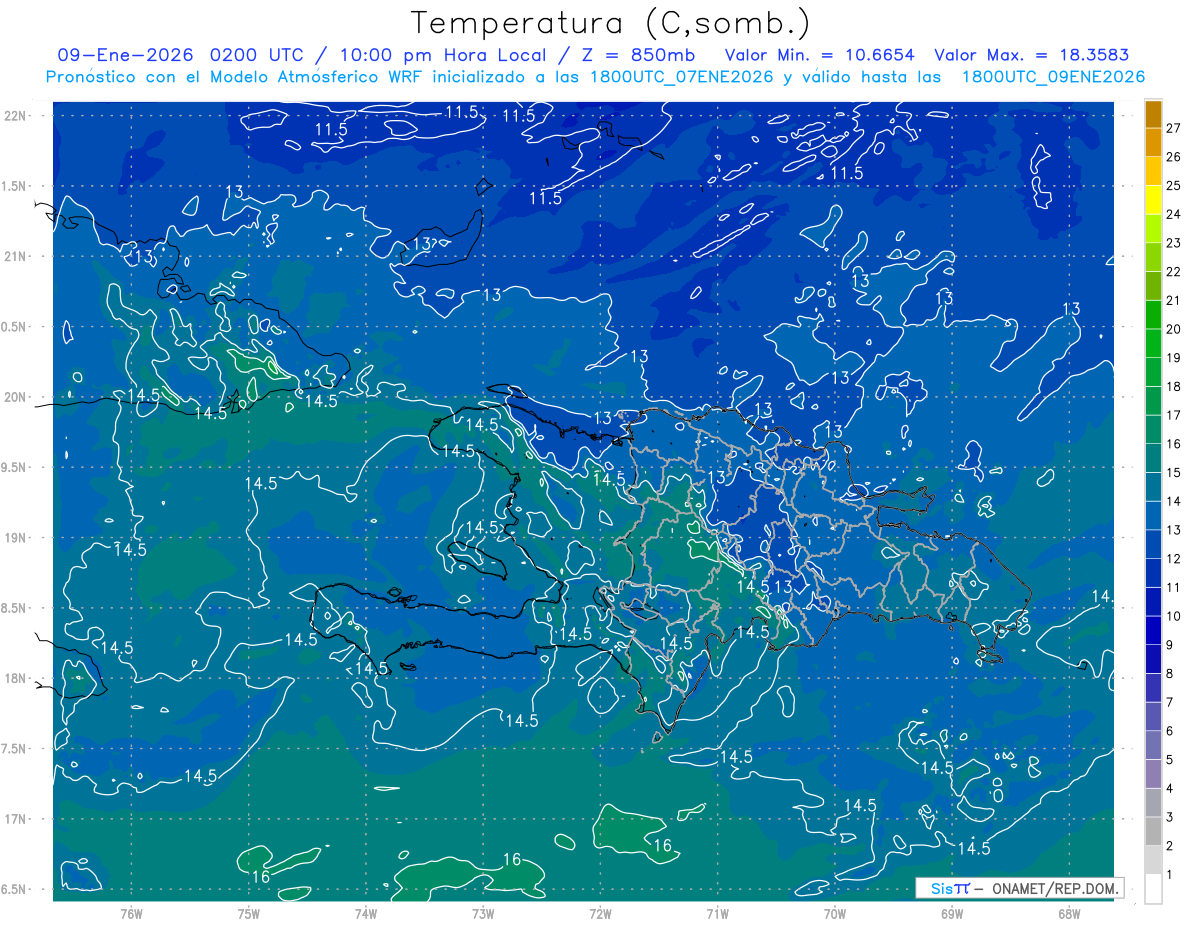Click the white bottom swatch of the color scale
The height and width of the screenshot is (927, 1200).
coord(1153,889)
